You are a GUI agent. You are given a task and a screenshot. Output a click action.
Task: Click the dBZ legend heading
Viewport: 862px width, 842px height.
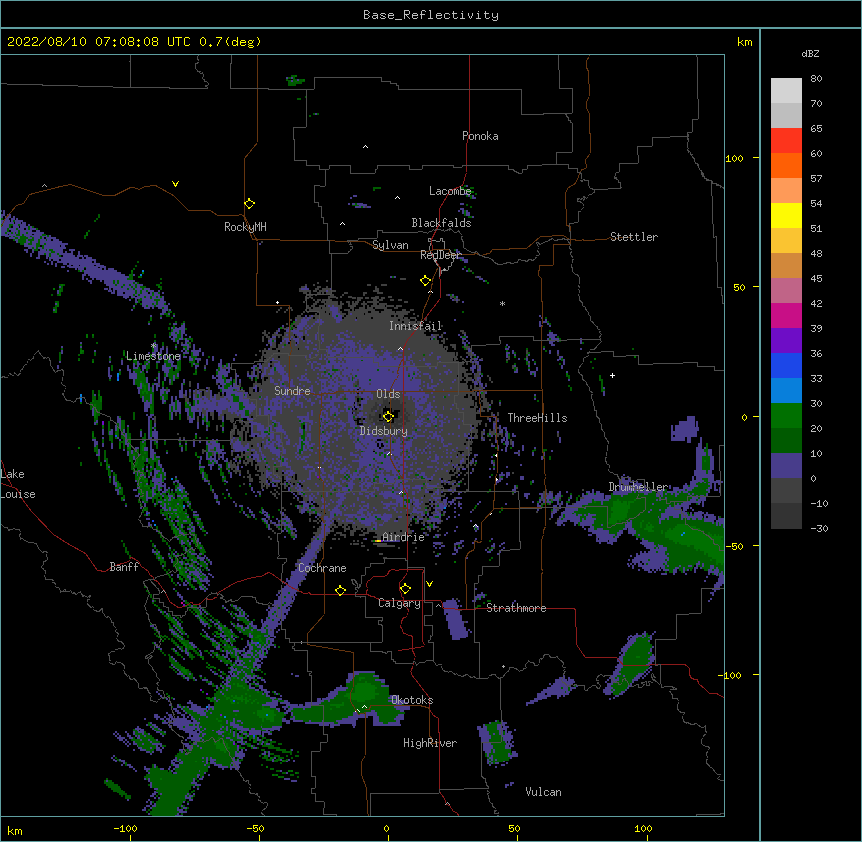pos(810,54)
